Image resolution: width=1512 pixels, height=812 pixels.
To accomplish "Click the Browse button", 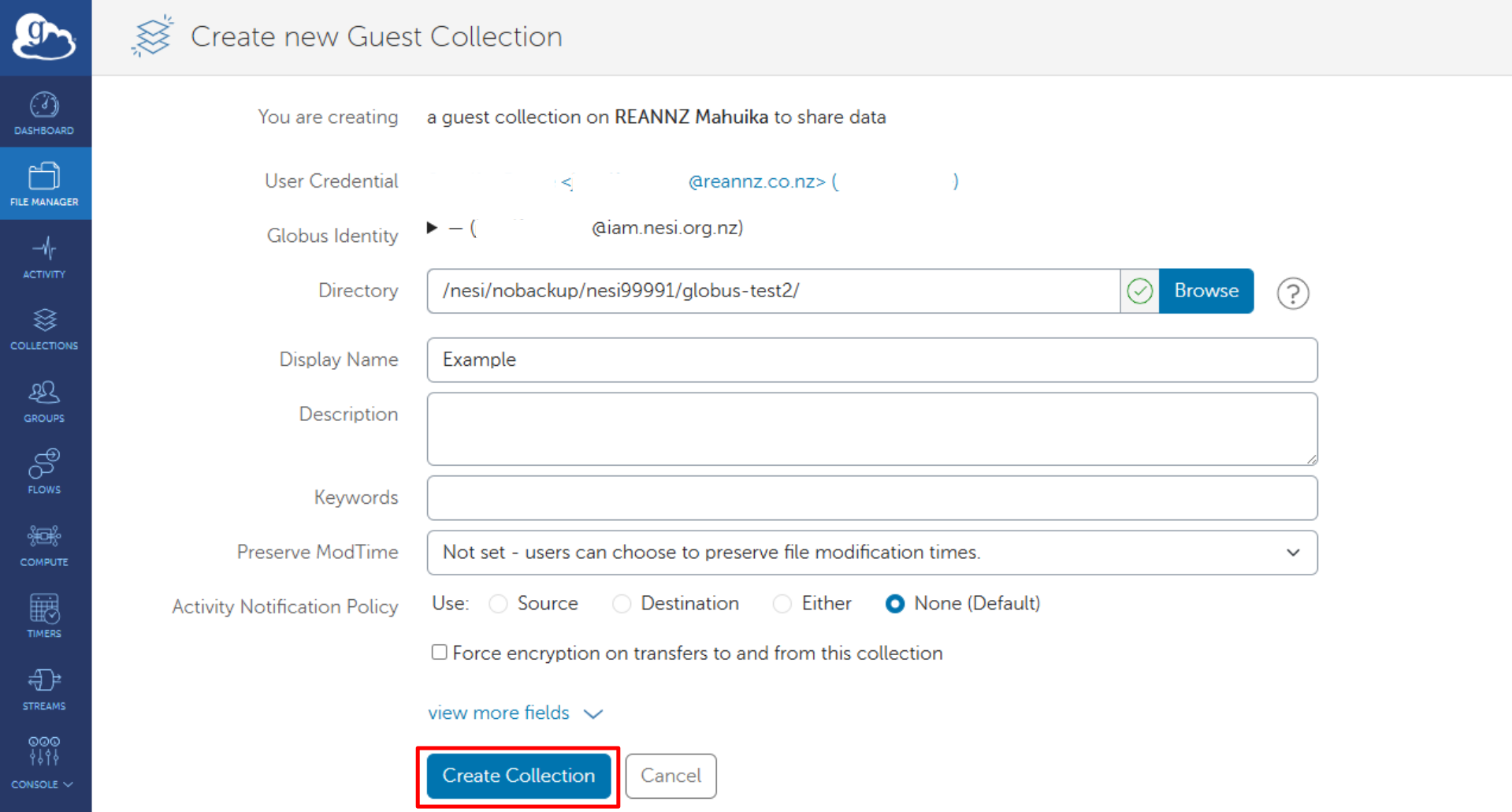I will click(x=1206, y=291).
